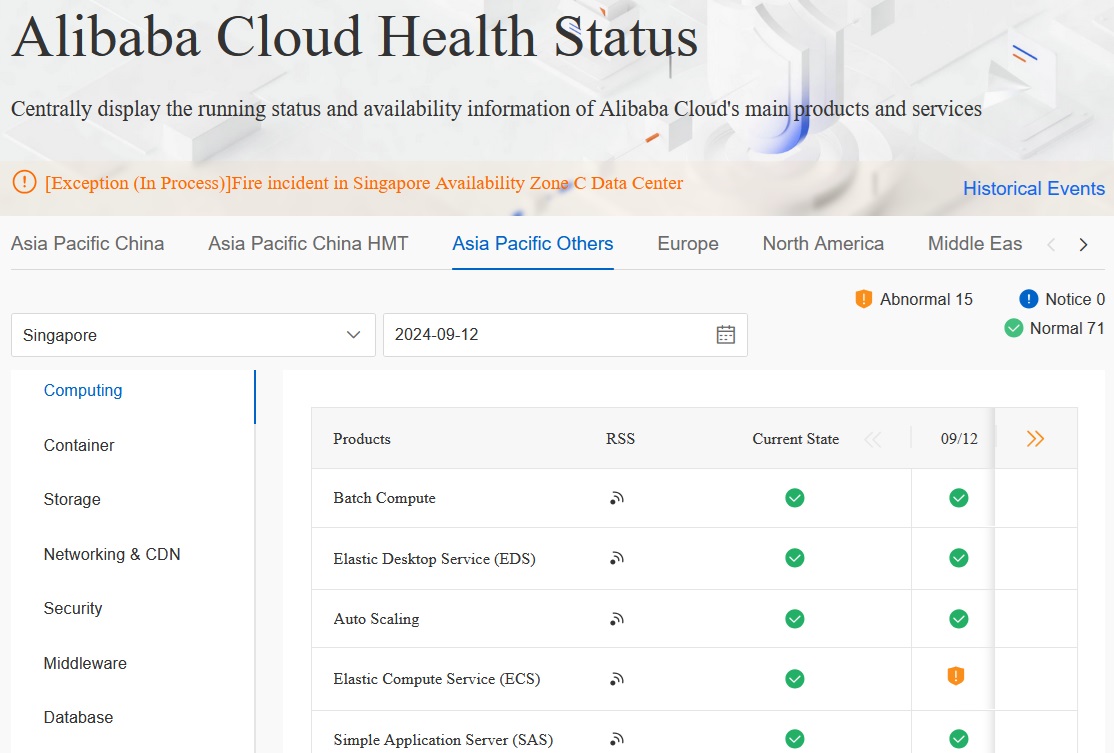Image resolution: width=1114 pixels, height=753 pixels.
Task: Click the ECS abnormal status shield on 09/12
Action: click(956, 676)
